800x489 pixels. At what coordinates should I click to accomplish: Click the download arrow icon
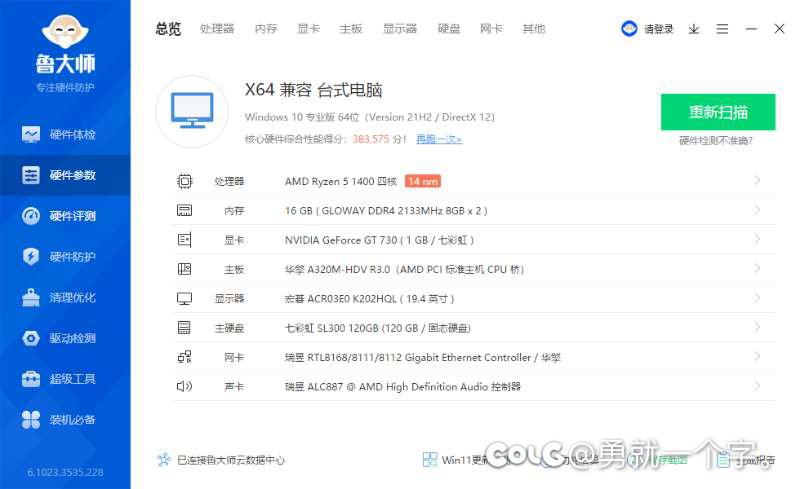tap(693, 29)
